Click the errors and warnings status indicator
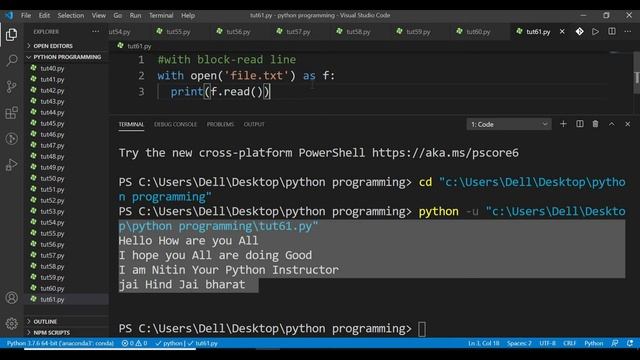The width and height of the screenshot is (640, 360). pyautogui.click(x=134, y=343)
